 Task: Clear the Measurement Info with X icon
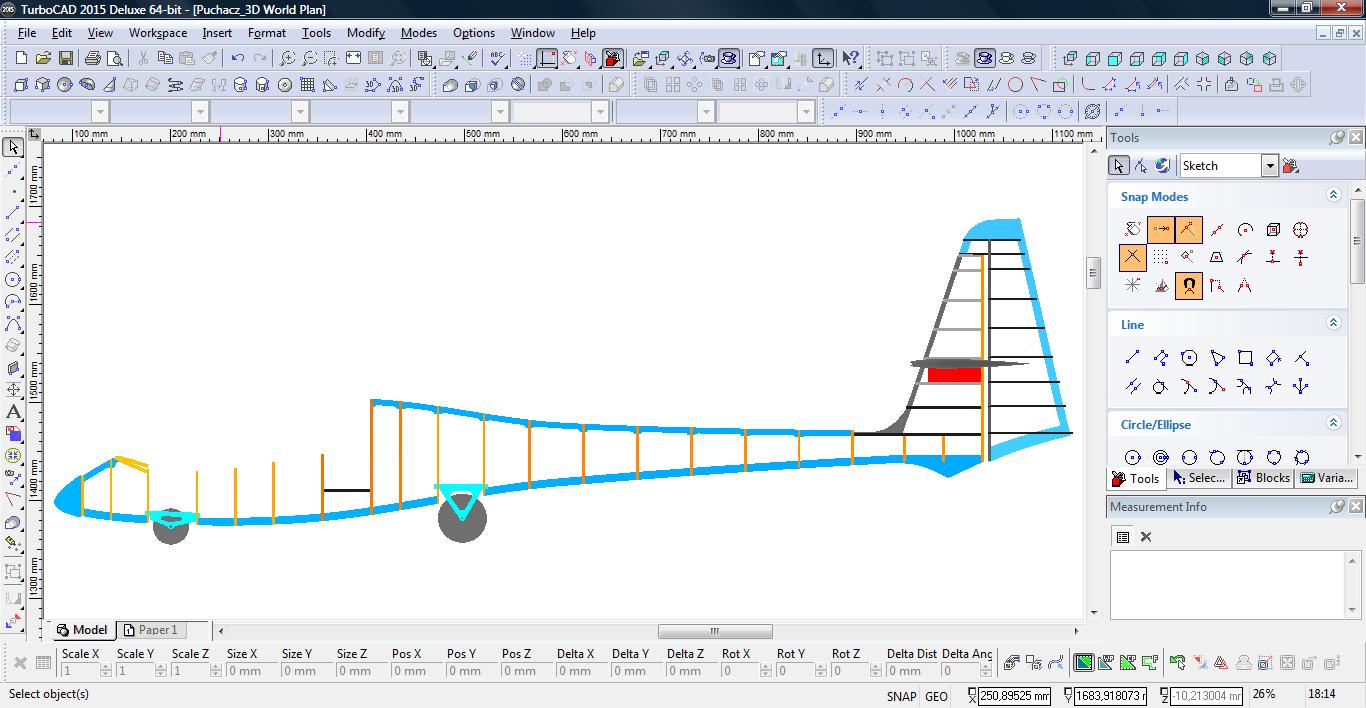coord(1146,537)
